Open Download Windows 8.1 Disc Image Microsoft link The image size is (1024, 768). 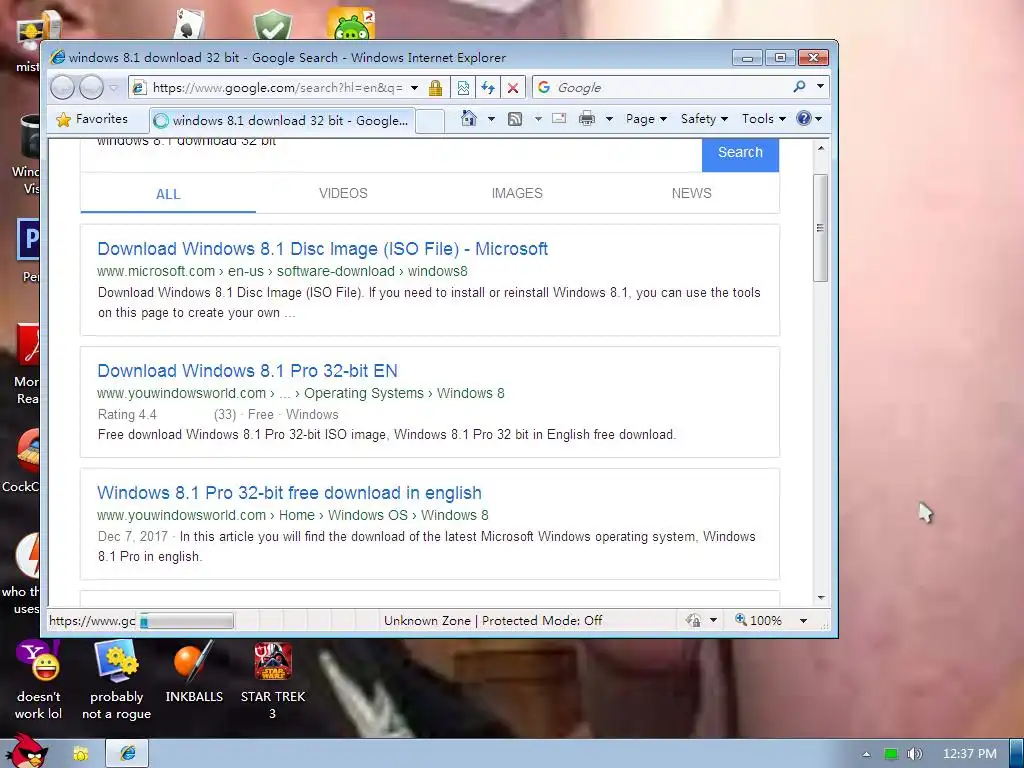(x=323, y=249)
